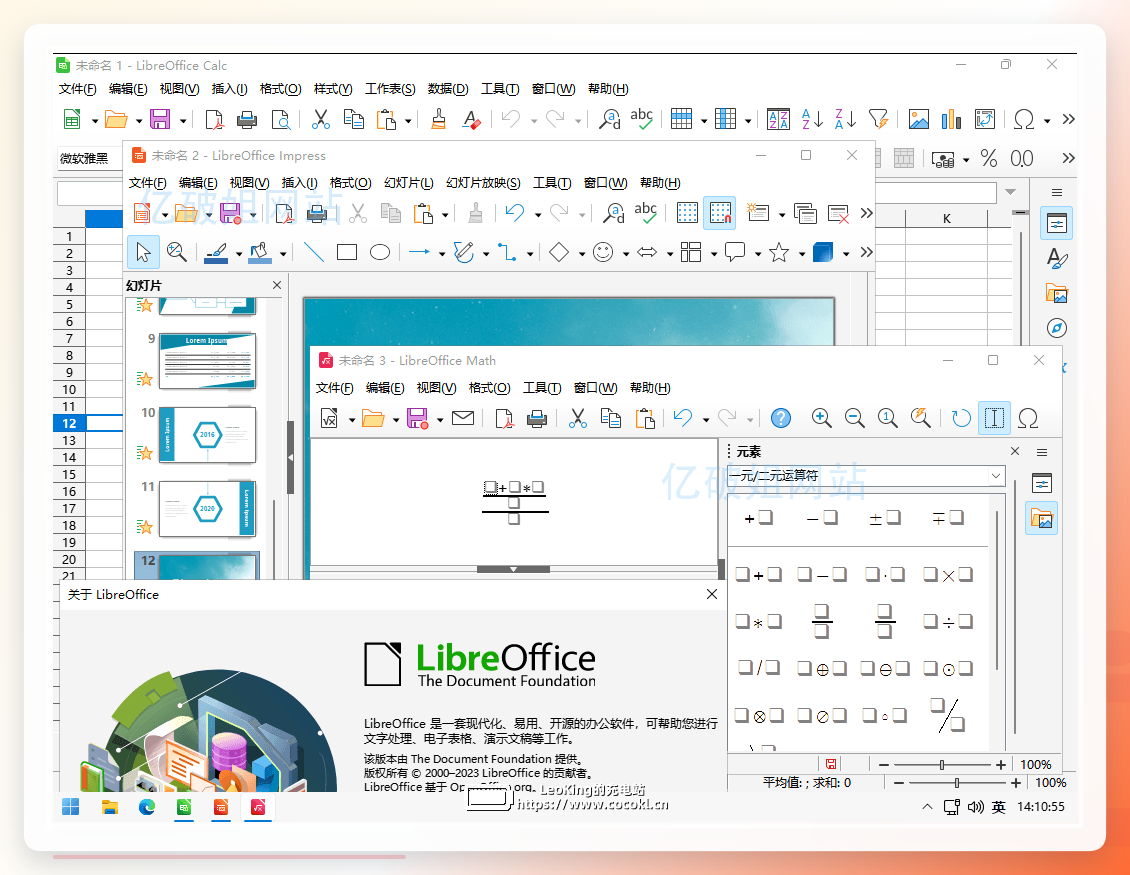Click the Calc row header 15
The height and width of the screenshot is (875, 1130).
point(69,474)
